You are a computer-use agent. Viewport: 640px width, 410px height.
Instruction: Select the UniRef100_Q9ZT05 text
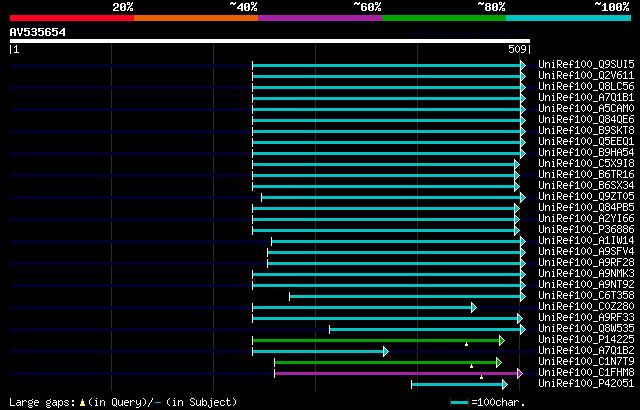586,197
